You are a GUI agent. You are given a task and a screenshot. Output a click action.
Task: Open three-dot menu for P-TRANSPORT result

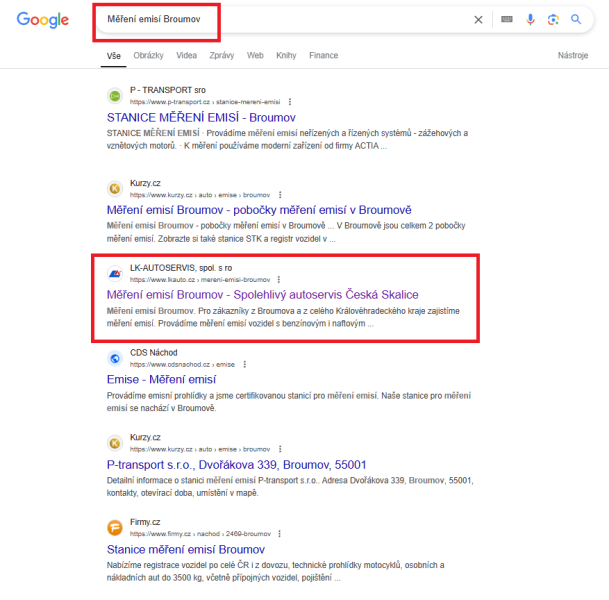point(290,102)
